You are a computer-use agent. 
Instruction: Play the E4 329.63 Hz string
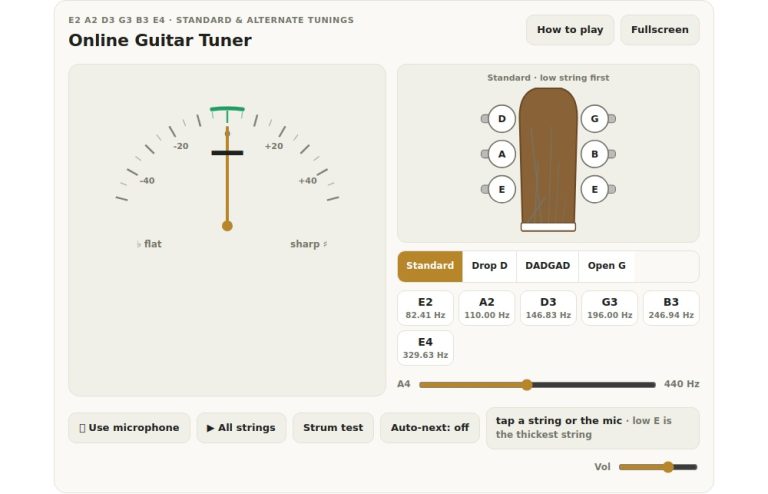point(425,348)
